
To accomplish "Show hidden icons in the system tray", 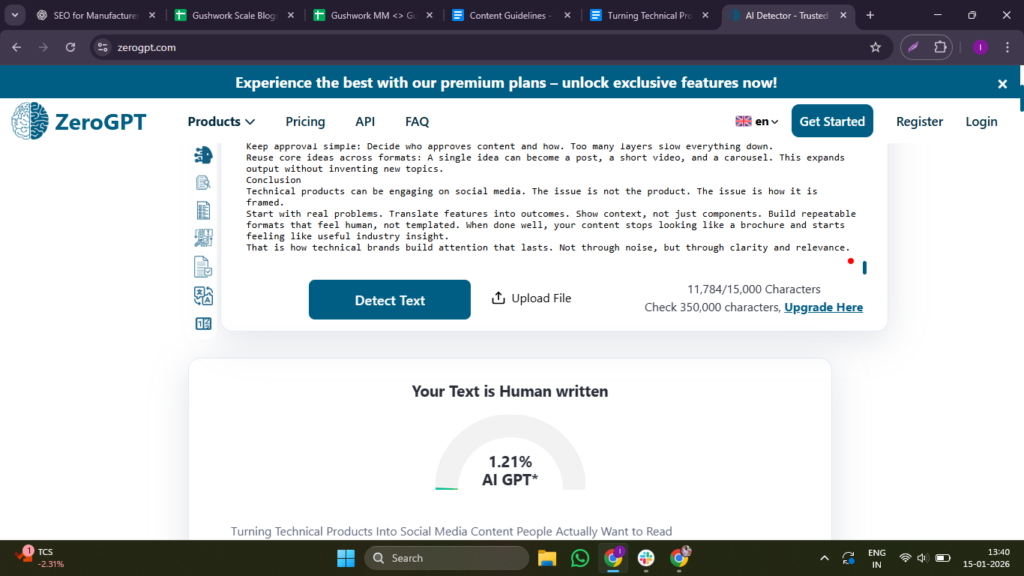I will (824, 558).
